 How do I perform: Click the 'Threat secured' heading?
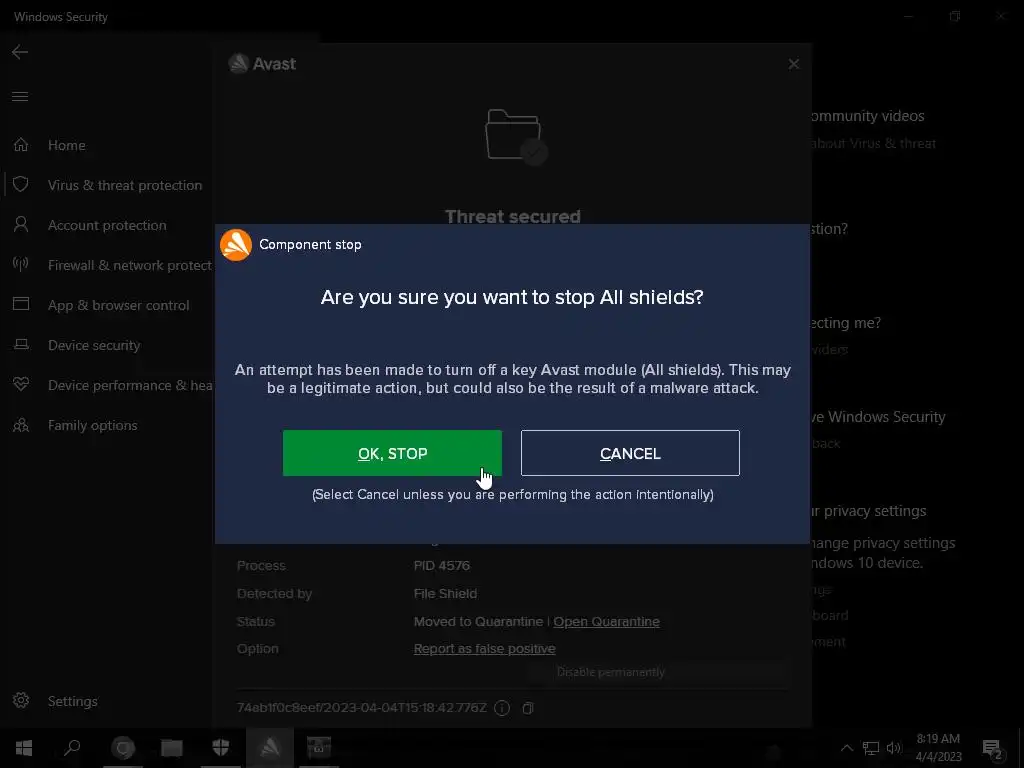click(513, 216)
